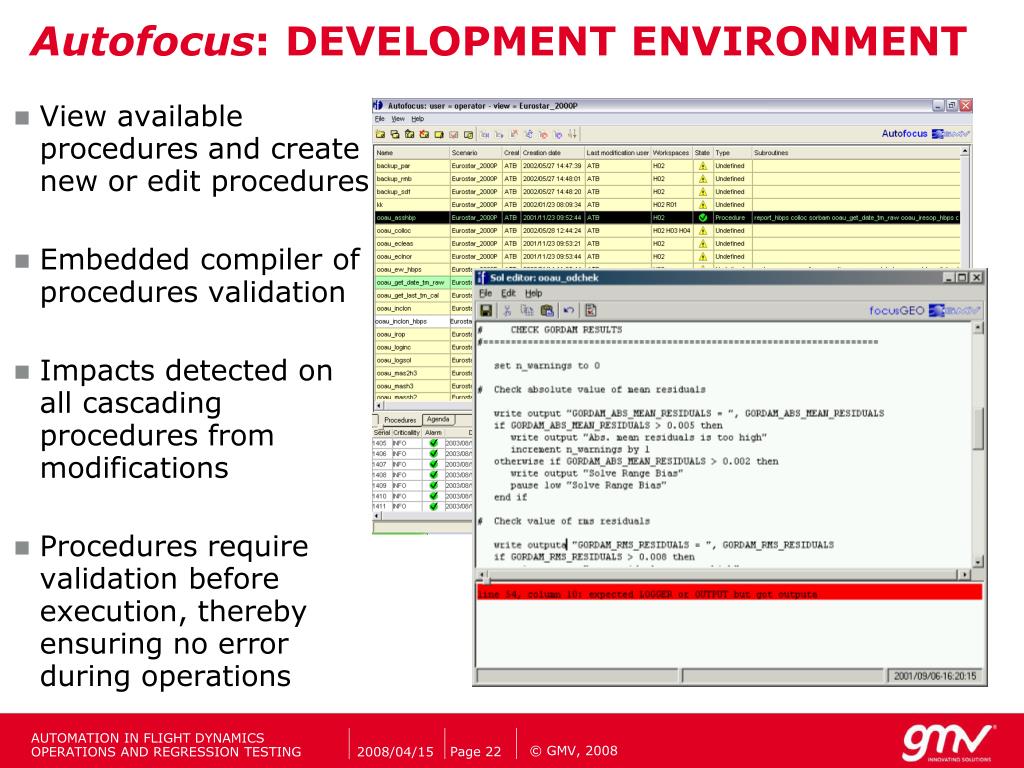Image resolution: width=1024 pixels, height=768 pixels.
Task: Select the backup_rmb procedure name
Action: [394, 179]
